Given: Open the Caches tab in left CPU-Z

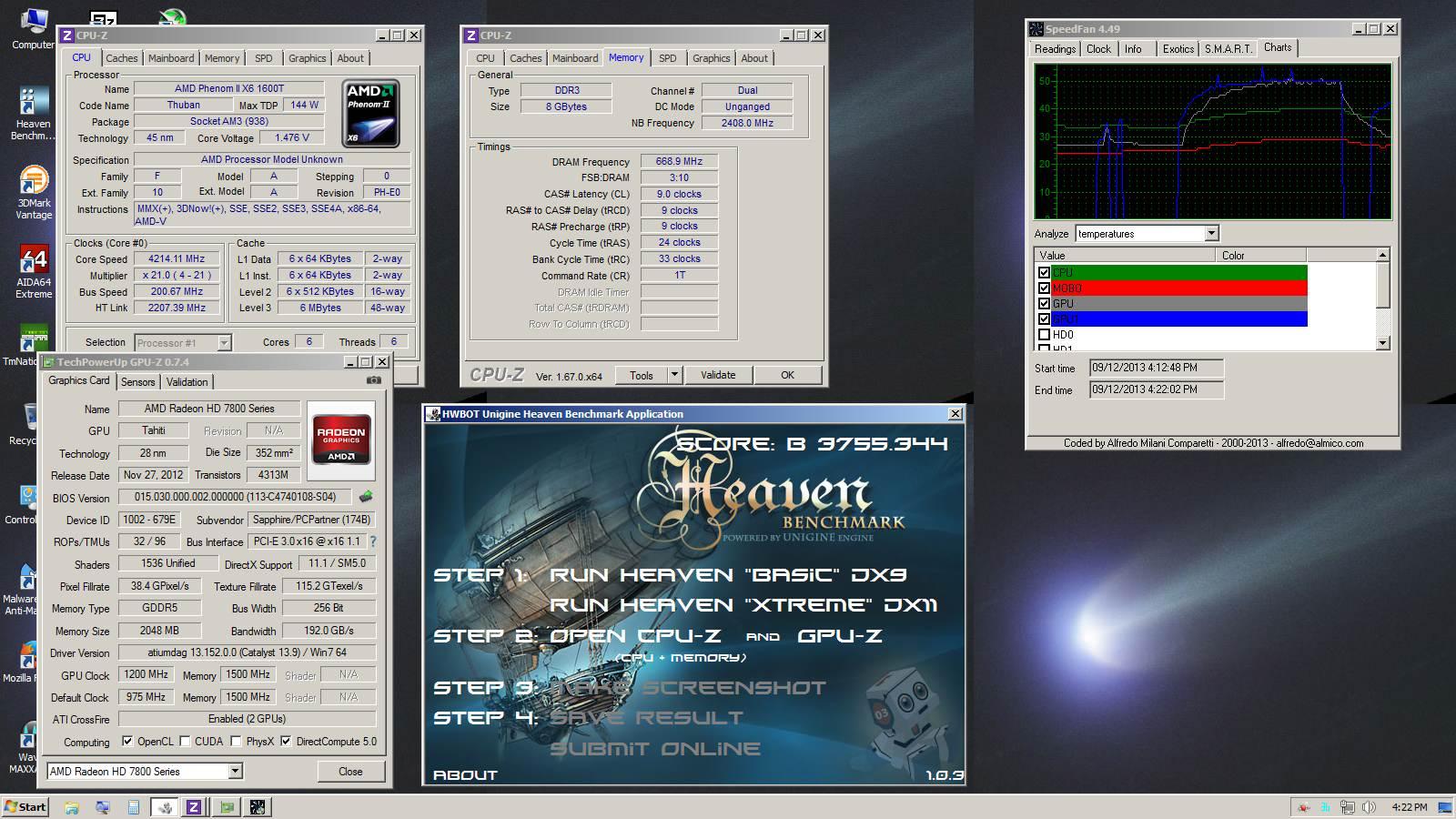Looking at the screenshot, I should tap(121, 58).
